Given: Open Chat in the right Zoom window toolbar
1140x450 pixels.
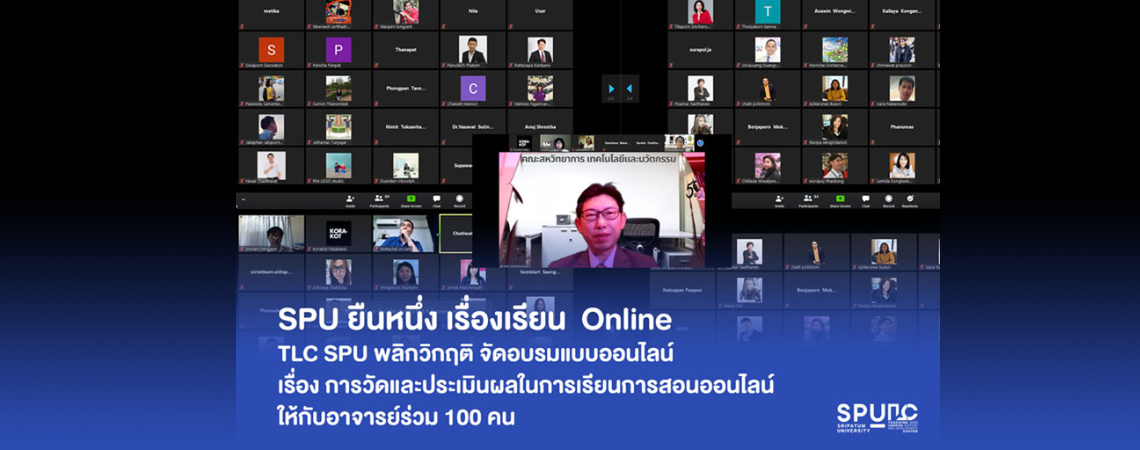Looking at the screenshot, I should 866,201.
